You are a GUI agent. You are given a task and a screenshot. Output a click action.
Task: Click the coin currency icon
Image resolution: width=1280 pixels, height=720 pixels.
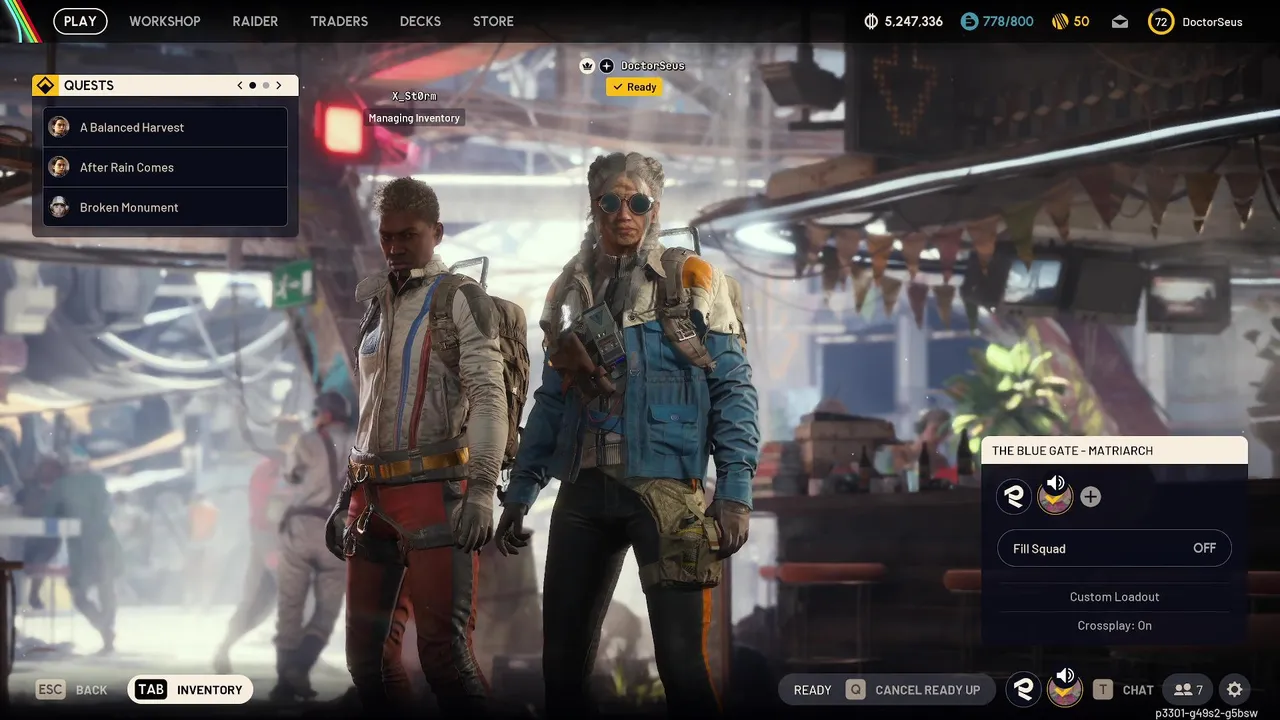tap(871, 21)
